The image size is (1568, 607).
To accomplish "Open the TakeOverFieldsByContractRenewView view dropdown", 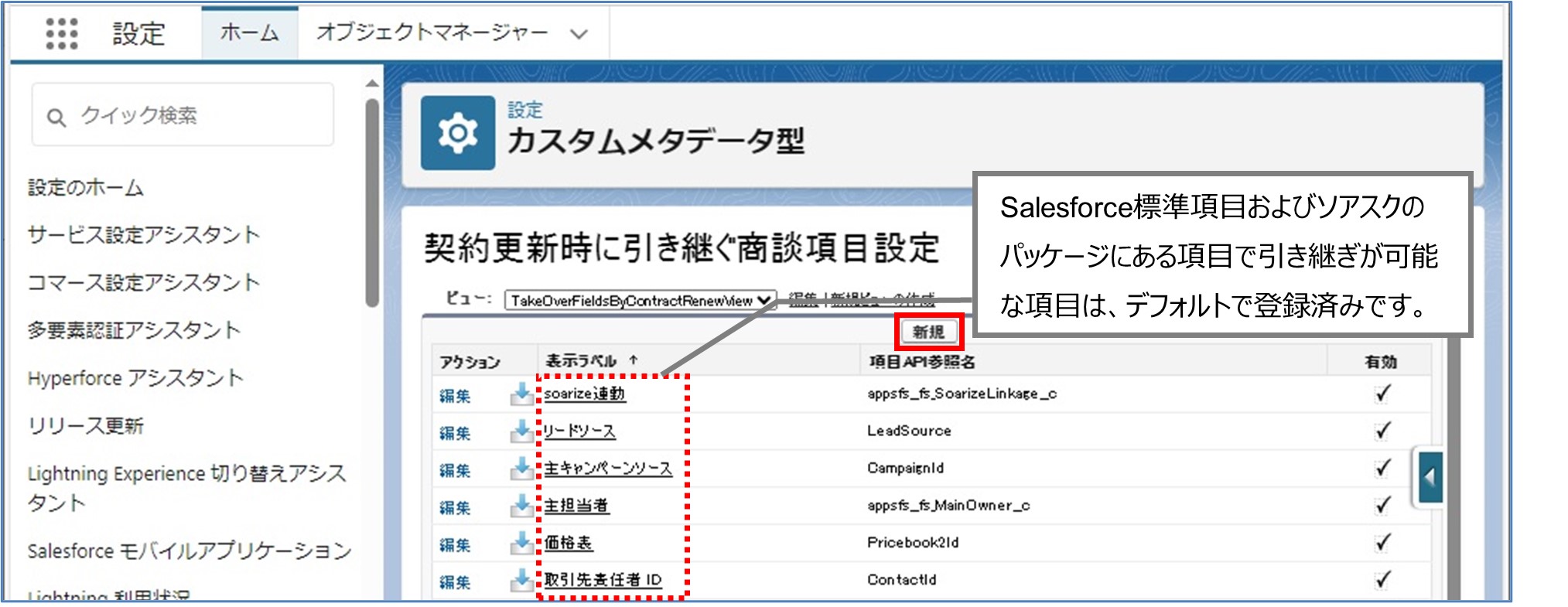I will click(x=640, y=300).
